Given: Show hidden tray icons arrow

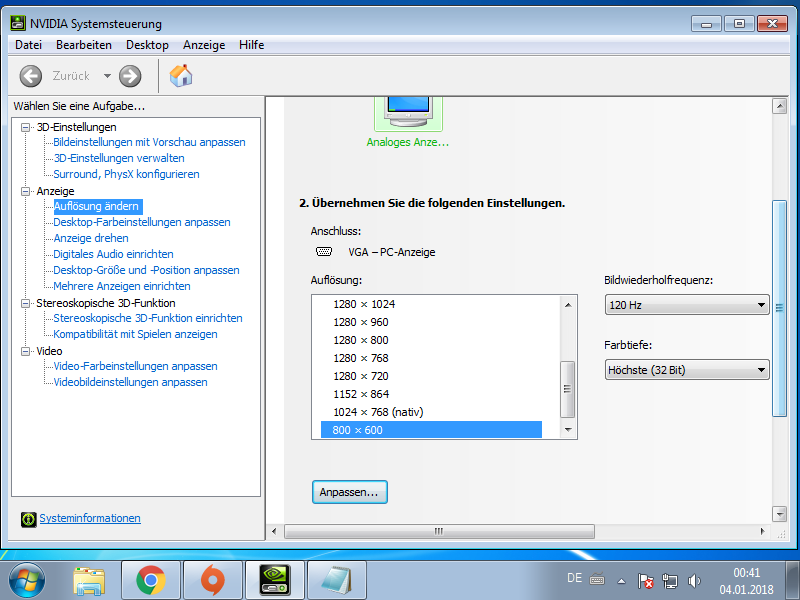Looking at the screenshot, I should [621, 581].
